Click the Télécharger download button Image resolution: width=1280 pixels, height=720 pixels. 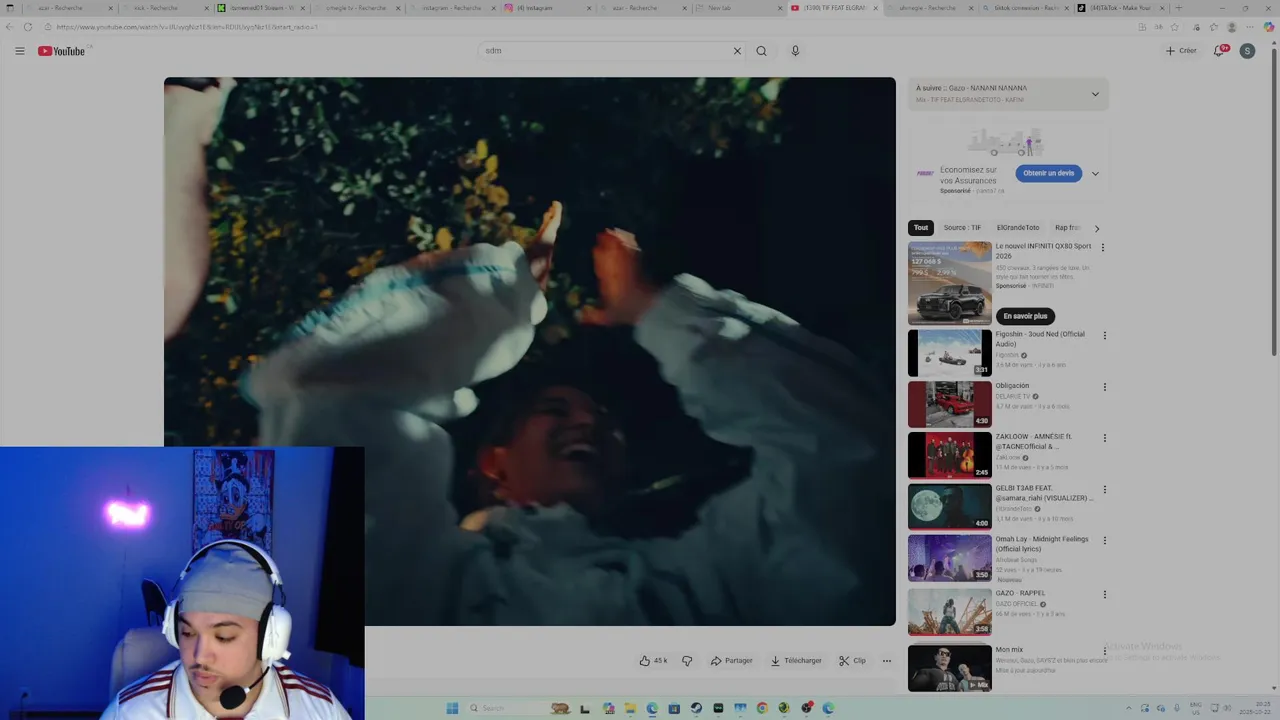[x=796, y=661]
